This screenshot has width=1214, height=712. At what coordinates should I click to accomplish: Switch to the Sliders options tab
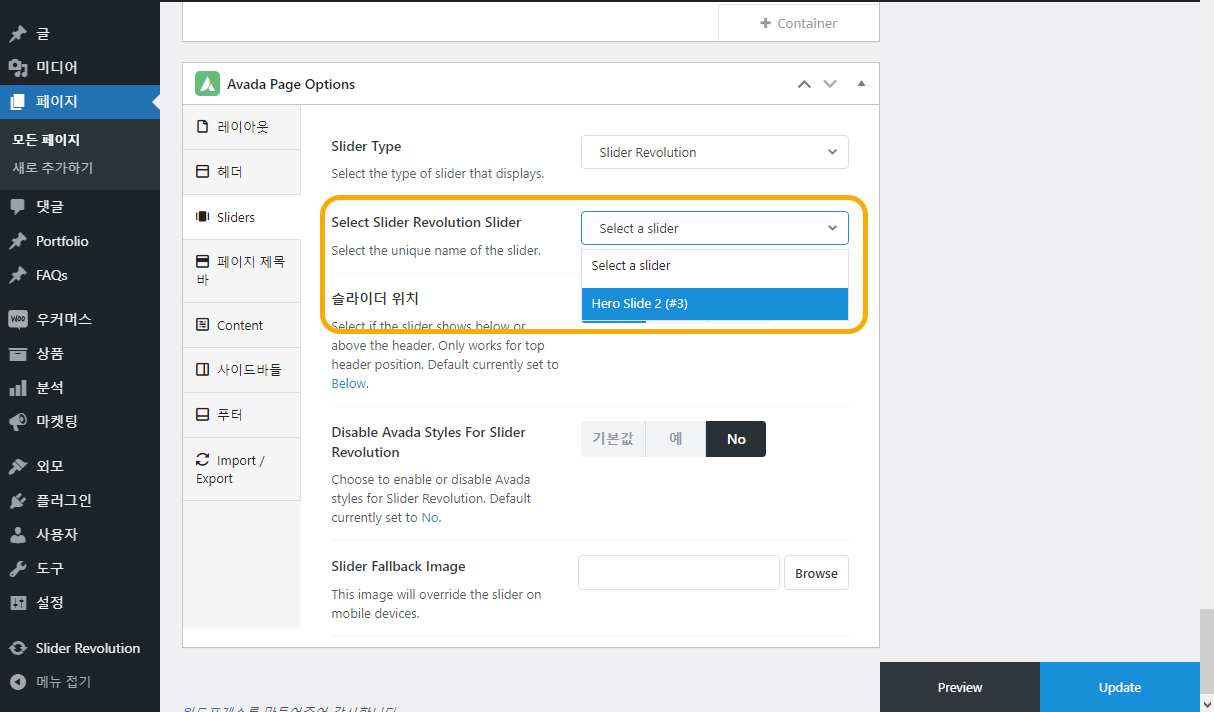(x=242, y=217)
